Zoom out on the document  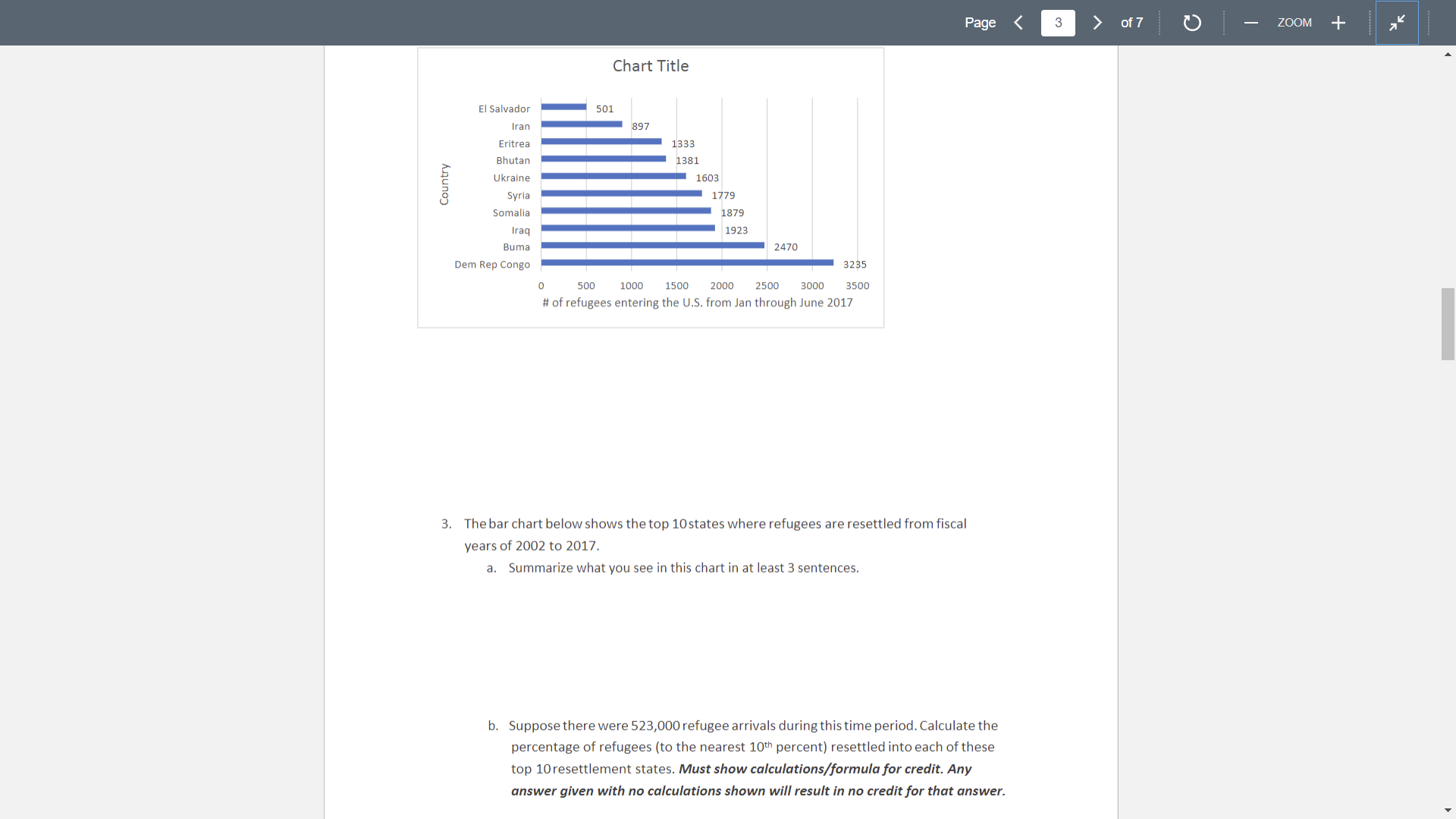pyautogui.click(x=1251, y=23)
